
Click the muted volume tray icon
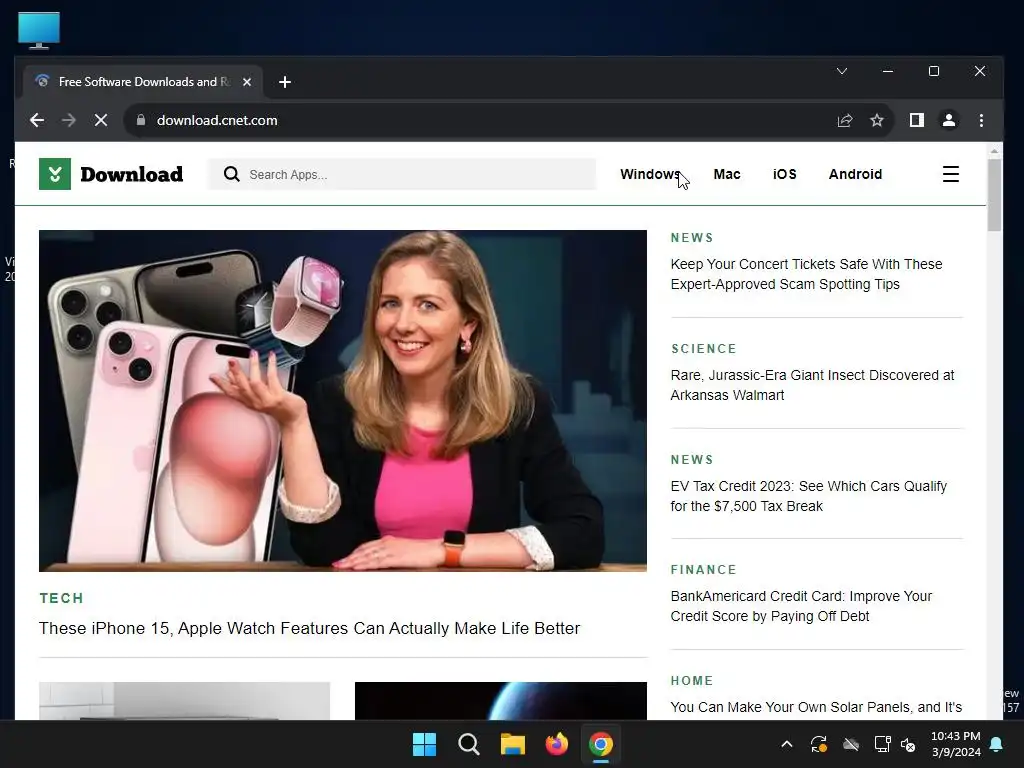click(908, 744)
